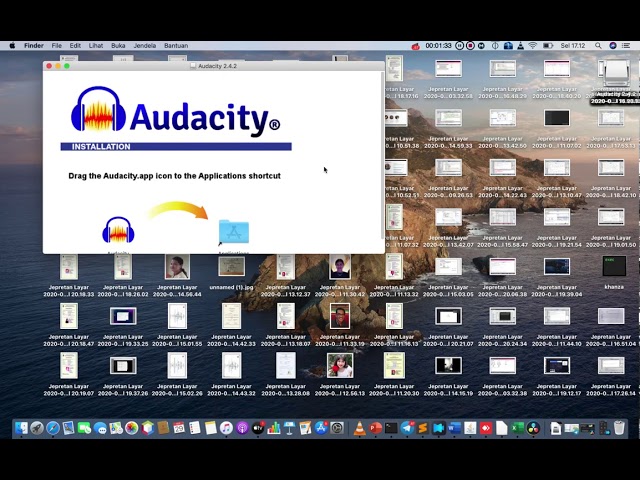Viewport: 640px width, 480px height.
Task: Open VLC media player from the Dock
Action: coord(360,428)
